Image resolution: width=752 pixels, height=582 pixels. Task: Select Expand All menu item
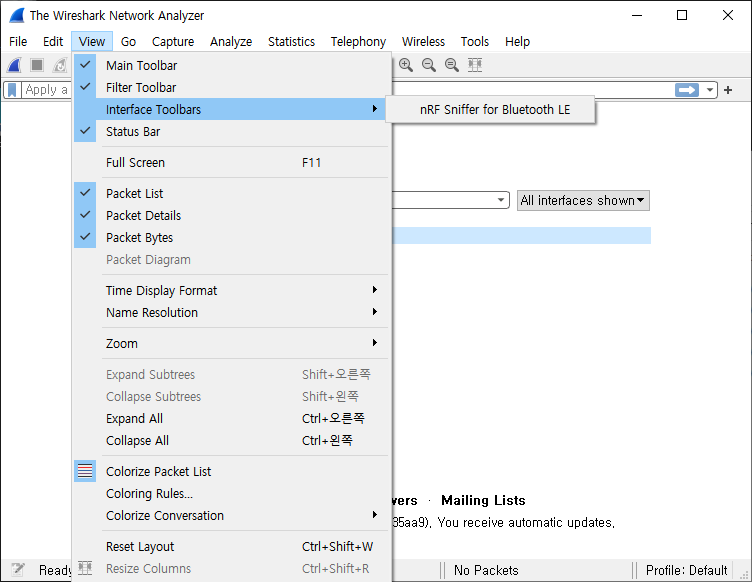tap(231, 419)
